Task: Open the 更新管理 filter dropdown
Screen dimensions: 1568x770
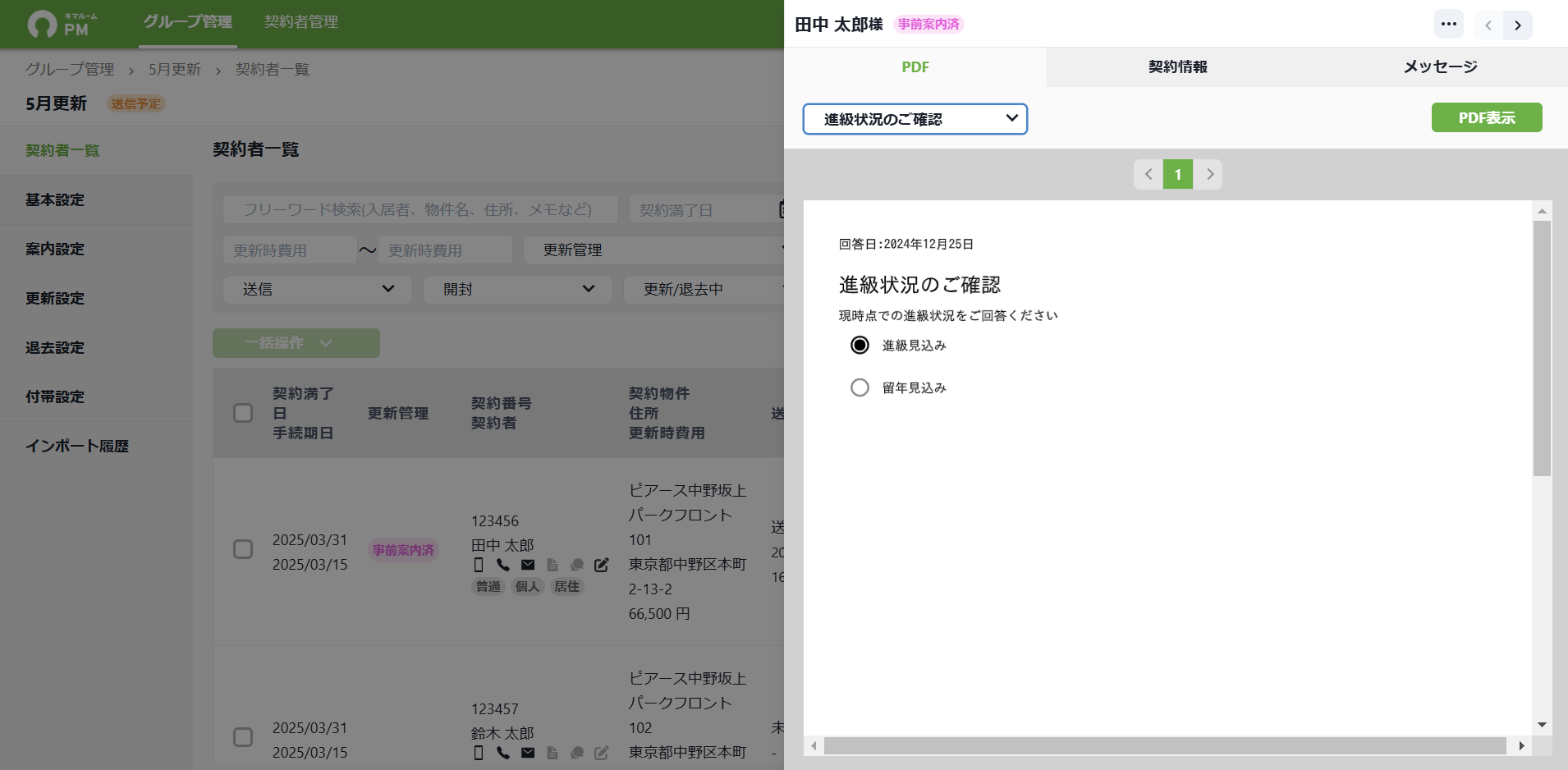Action: coord(654,250)
